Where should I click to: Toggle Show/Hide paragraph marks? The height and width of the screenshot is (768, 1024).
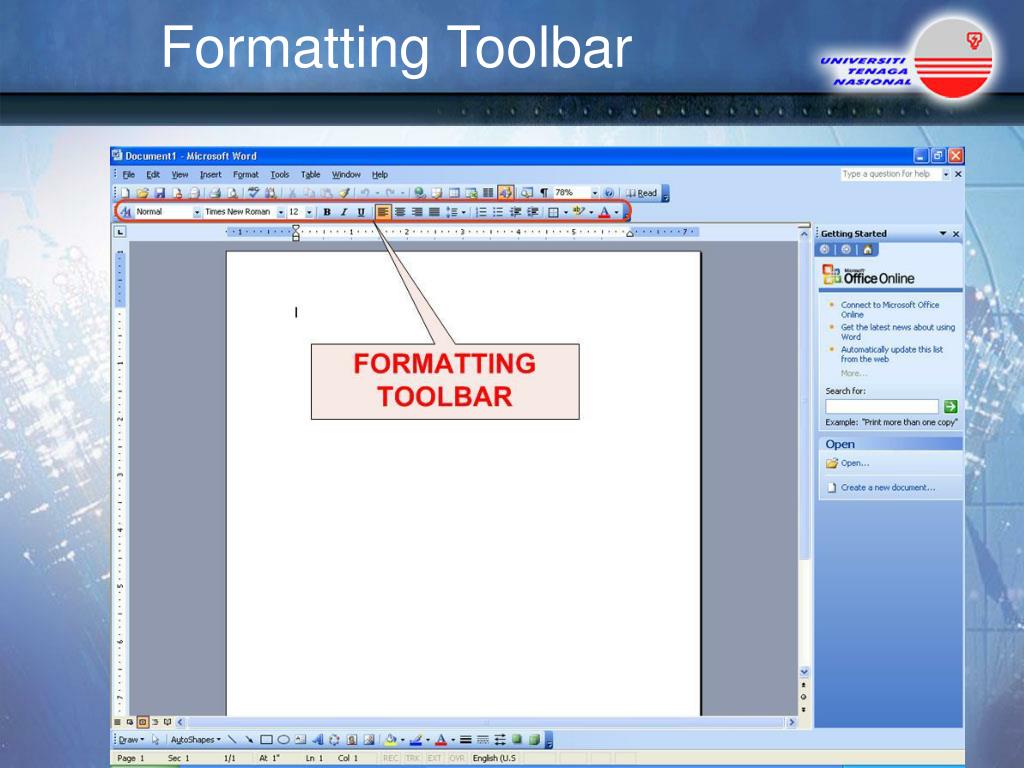pyautogui.click(x=545, y=193)
